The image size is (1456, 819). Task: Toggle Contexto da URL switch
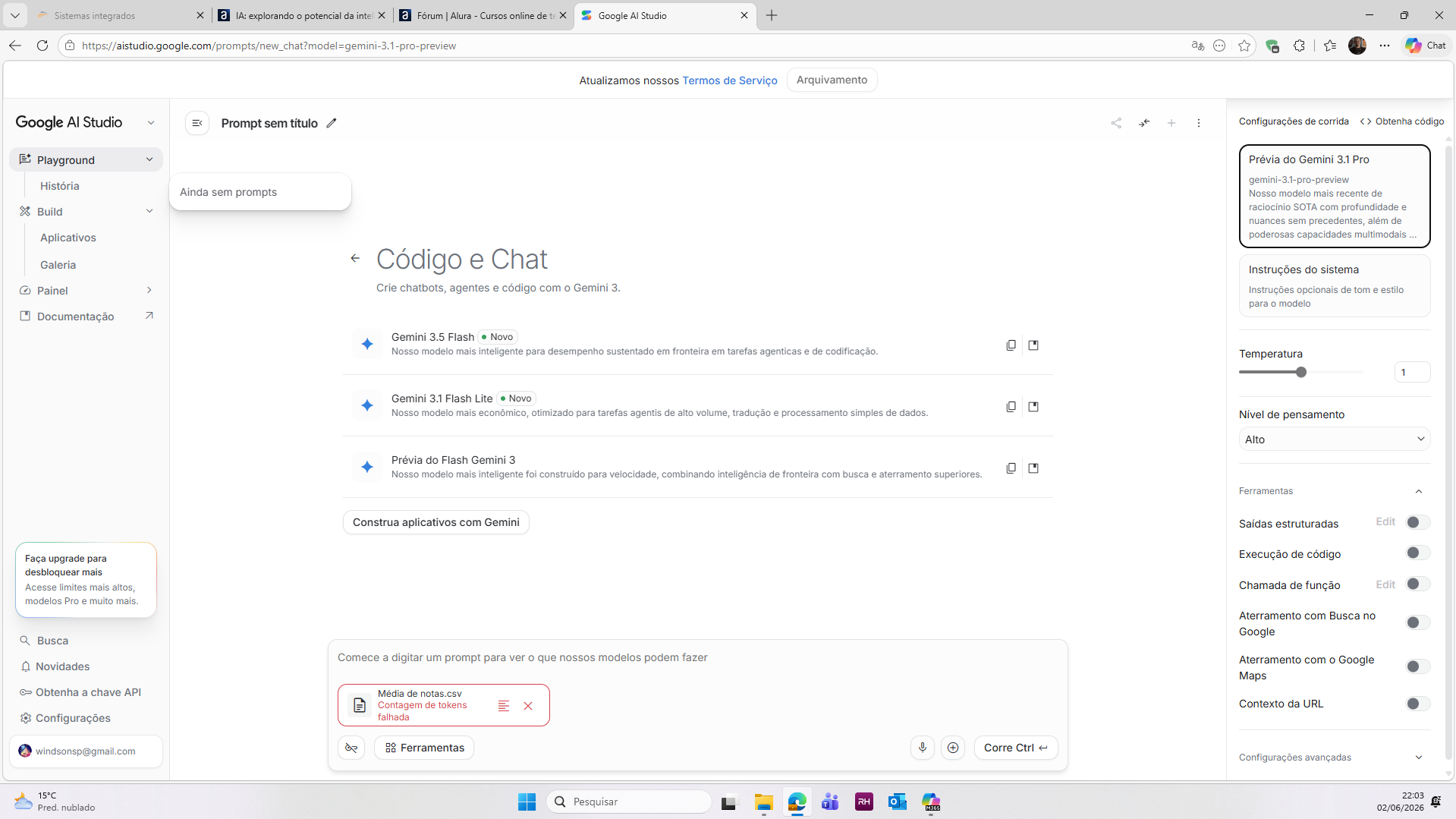pos(1417,704)
